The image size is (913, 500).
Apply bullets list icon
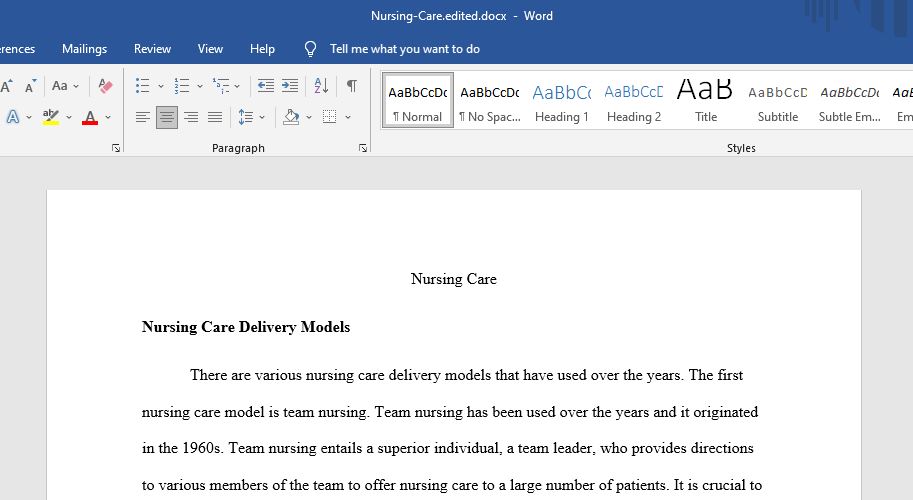pyautogui.click(x=143, y=86)
